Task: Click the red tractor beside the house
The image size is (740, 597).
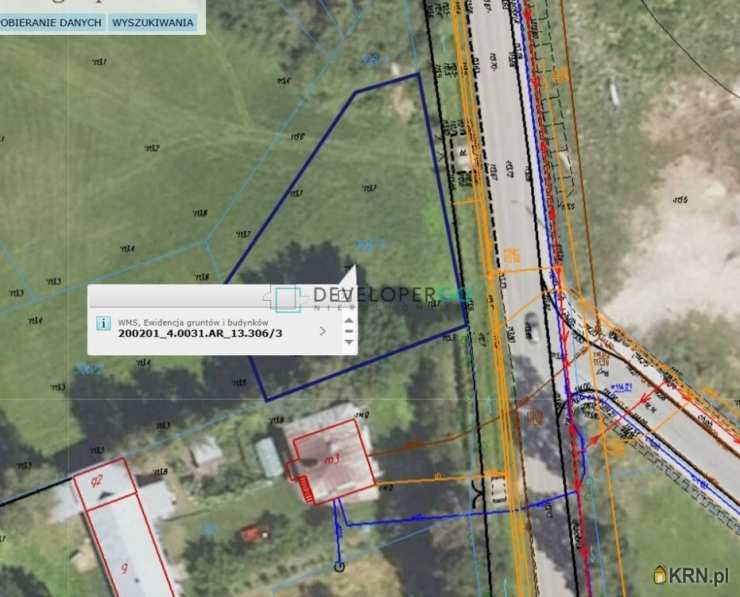Action: pyautogui.click(x=254, y=533)
